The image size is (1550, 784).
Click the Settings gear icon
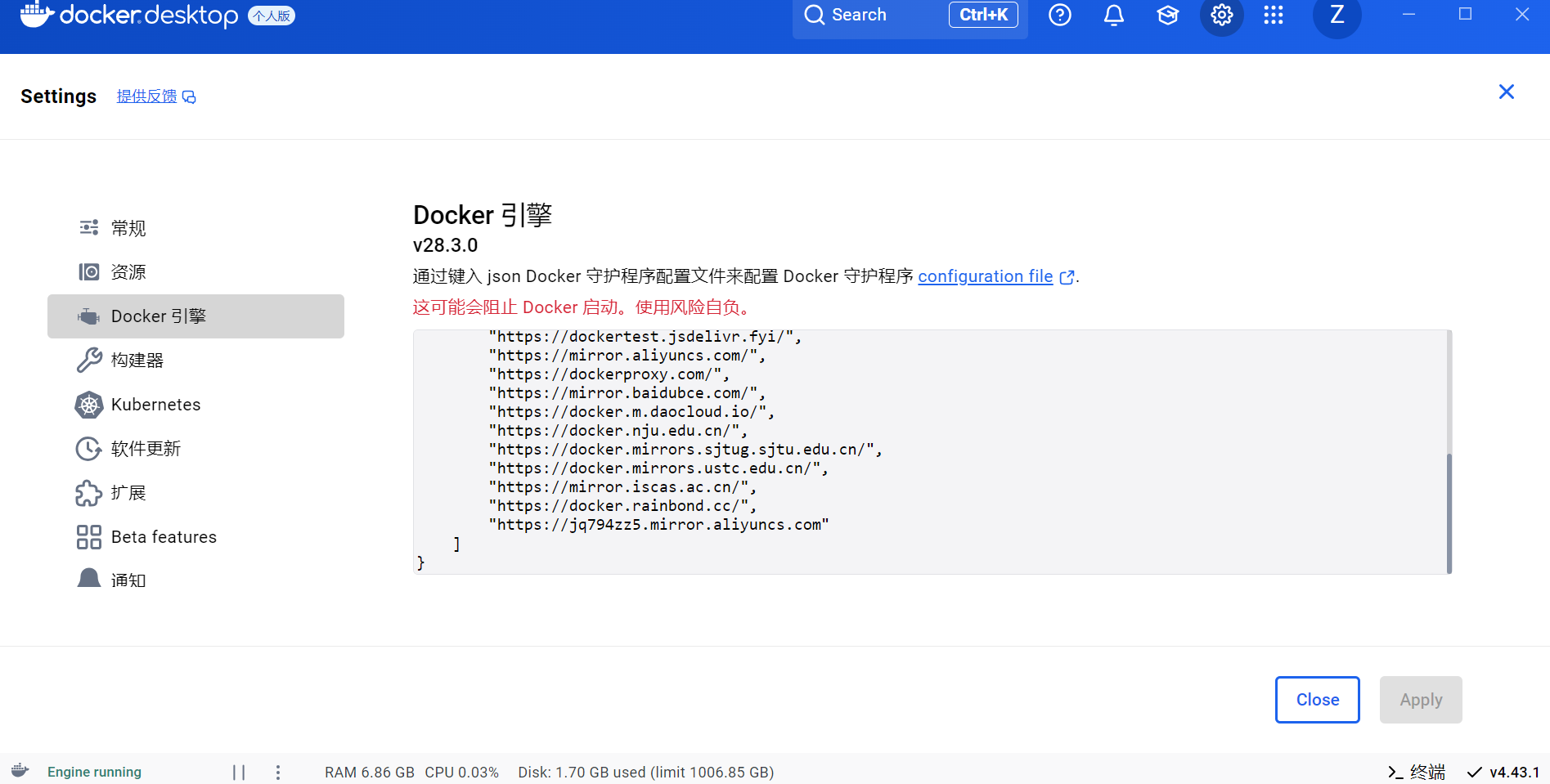(x=1222, y=15)
